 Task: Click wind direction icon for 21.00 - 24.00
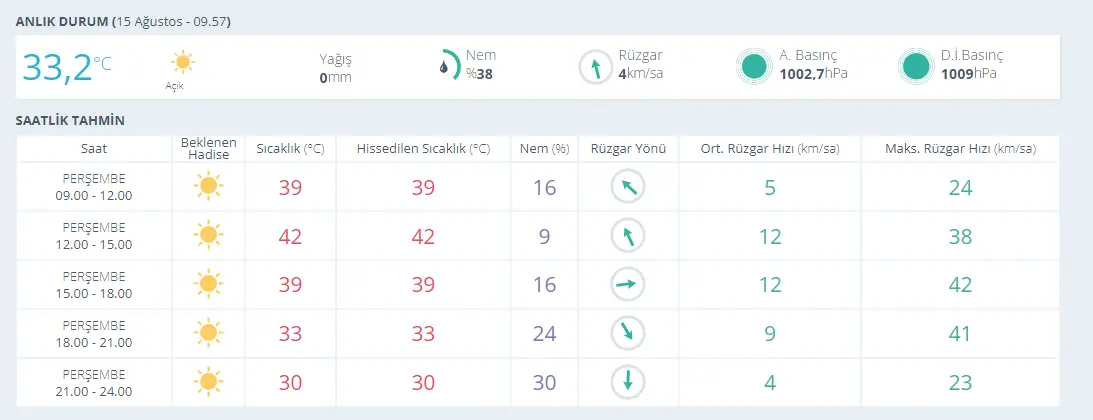tap(628, 381)
